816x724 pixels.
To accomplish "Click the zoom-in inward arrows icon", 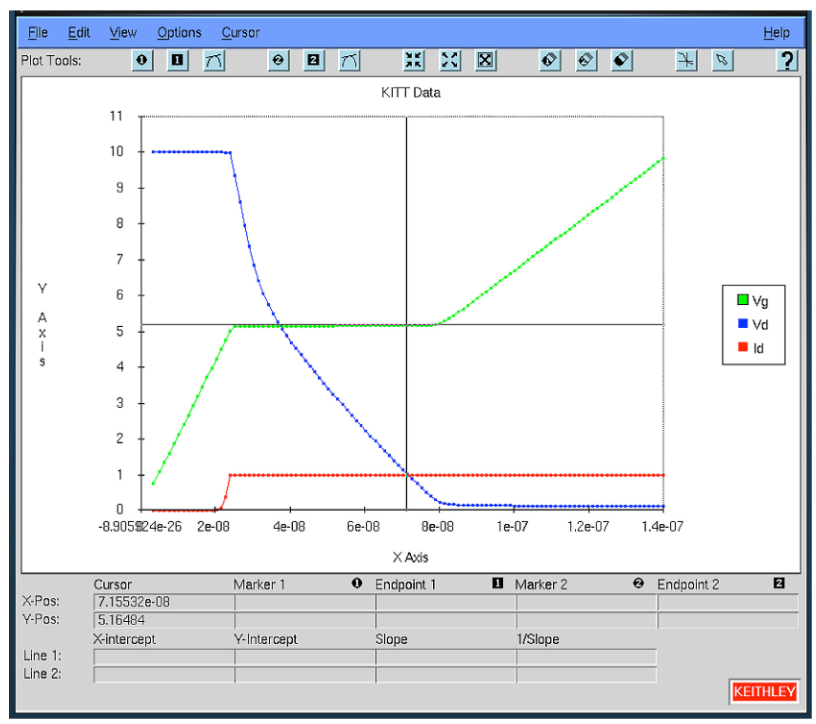I will coord(414,61).
